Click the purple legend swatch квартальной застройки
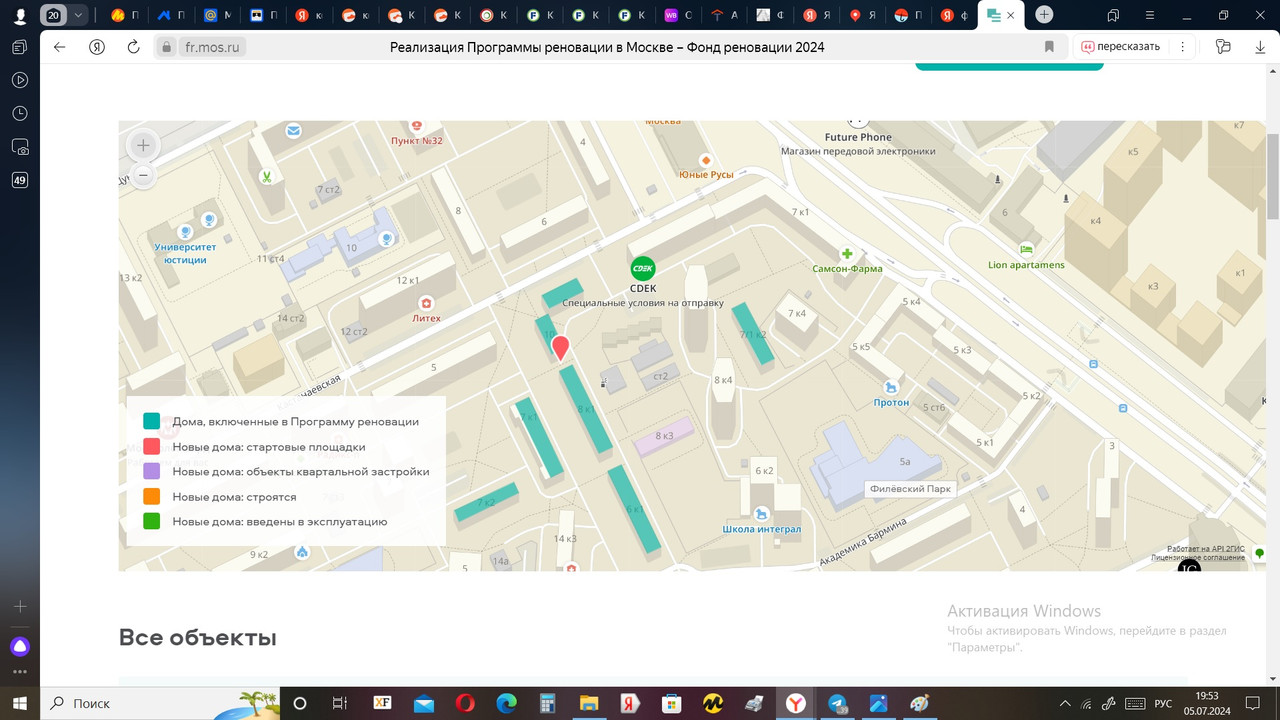The image size is (1280, 720). [x=152, y=471]
